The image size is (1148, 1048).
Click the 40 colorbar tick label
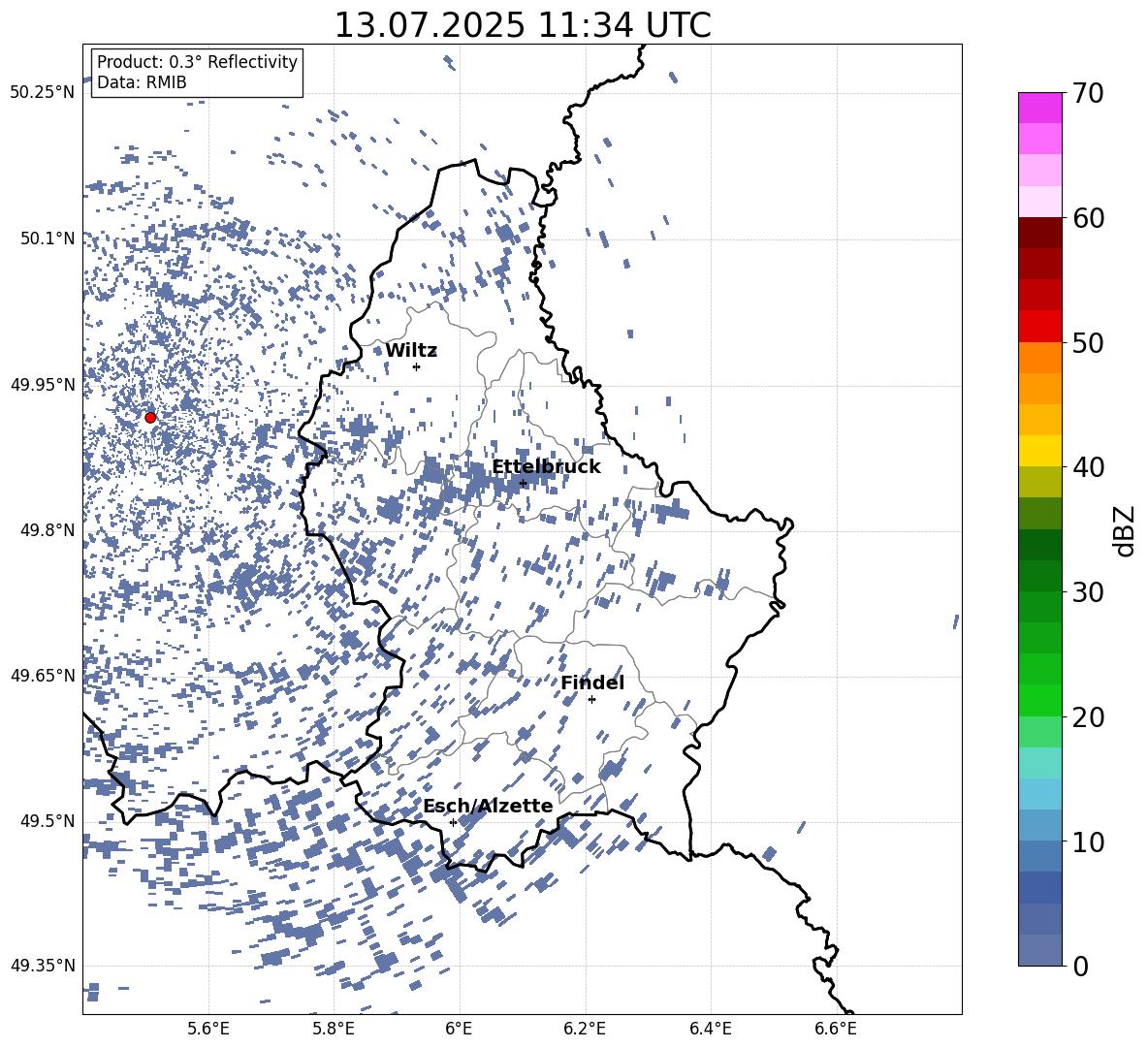point(1087,467)
